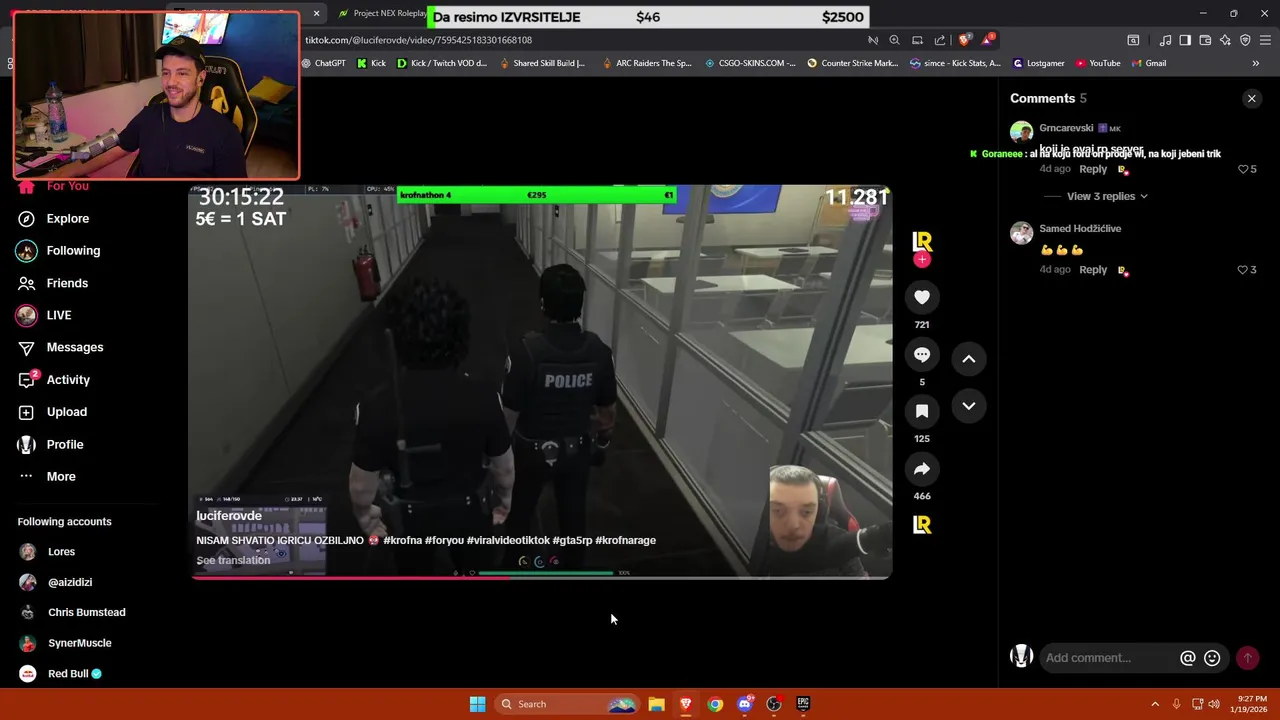Insert a mention with the @ icon
Viewport: 1280px width, 720px height.
point(1188,658)
